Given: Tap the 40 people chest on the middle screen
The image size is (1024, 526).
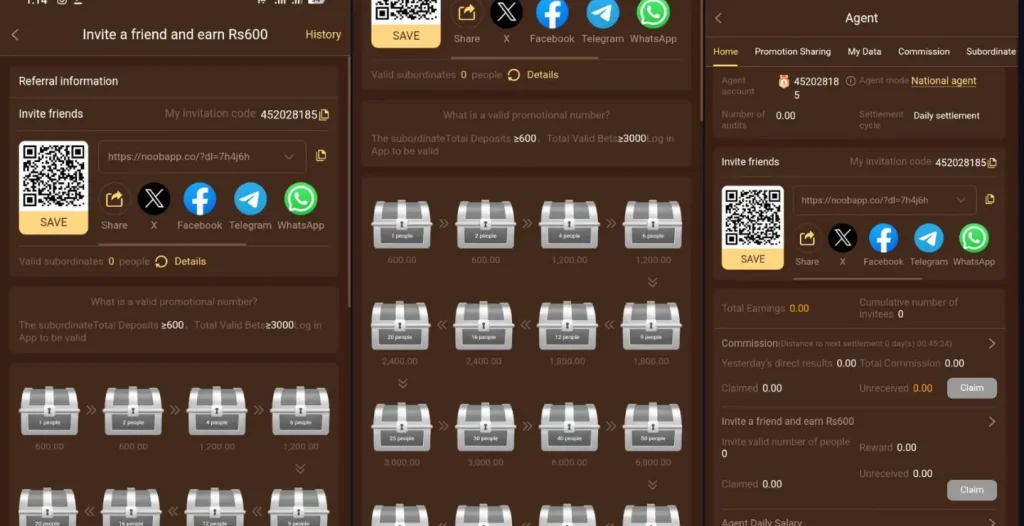Looking at the screenshot, I should pos(569,427).
